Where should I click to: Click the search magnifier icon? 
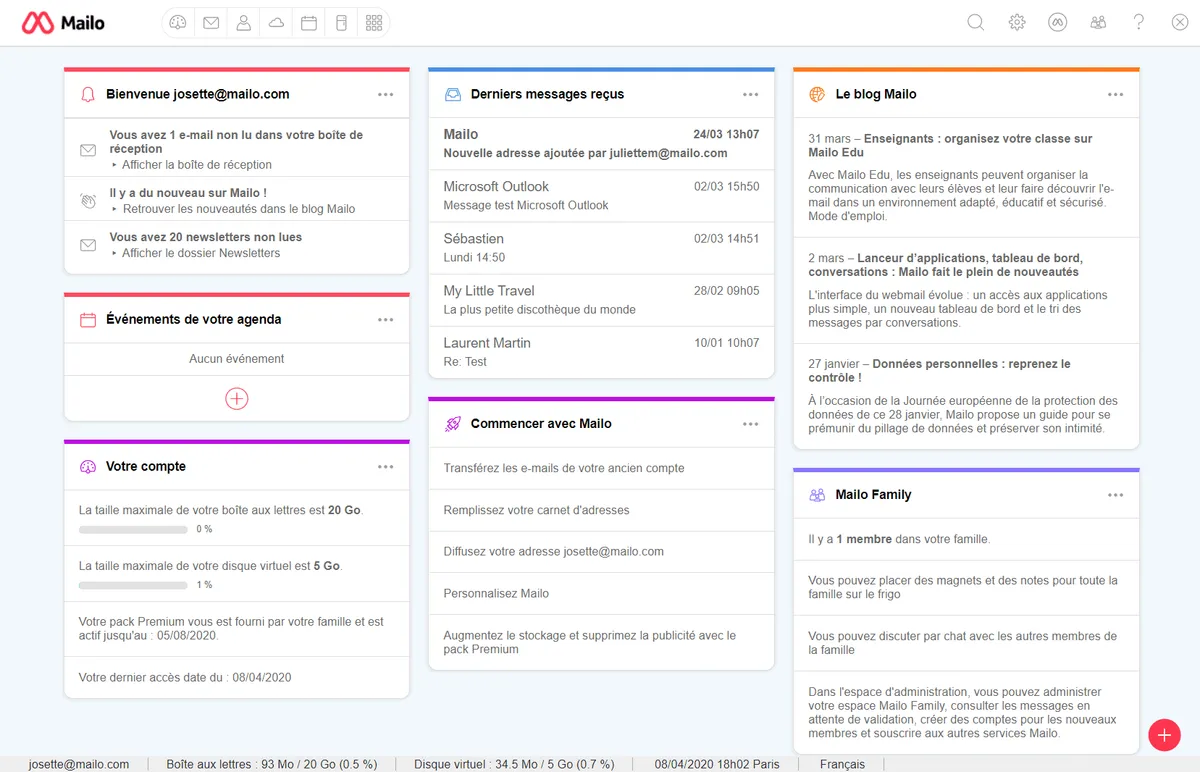pos(976,22)
